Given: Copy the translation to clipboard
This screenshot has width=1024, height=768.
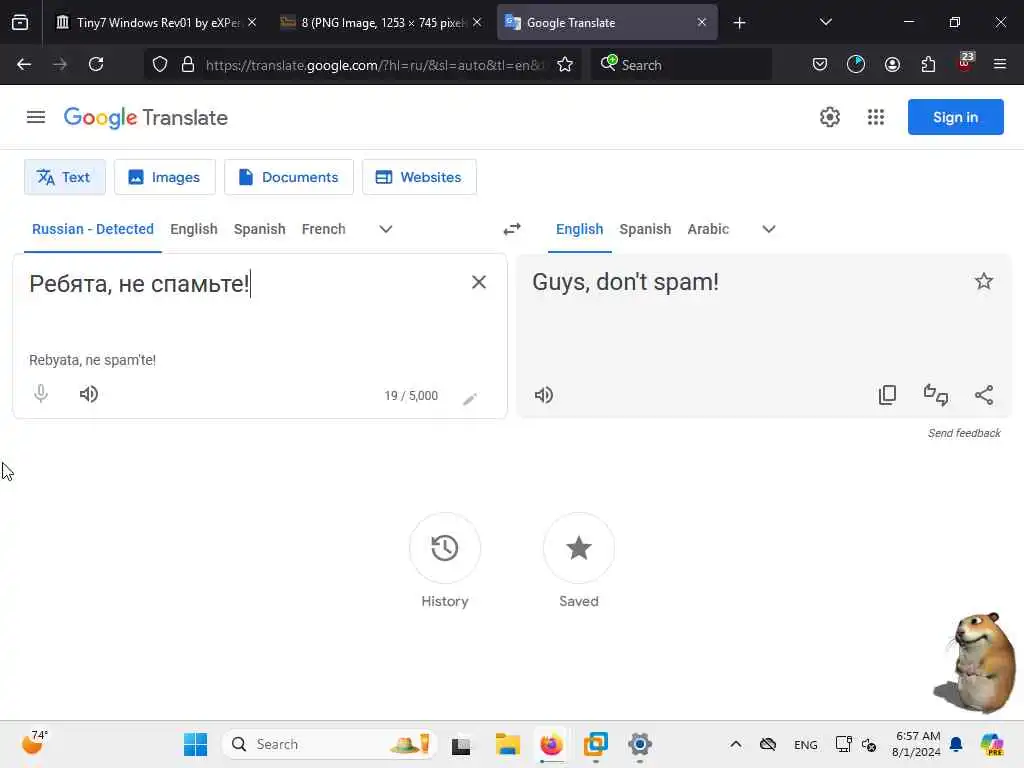Looking at the screenshot, I should pos(888,395).
